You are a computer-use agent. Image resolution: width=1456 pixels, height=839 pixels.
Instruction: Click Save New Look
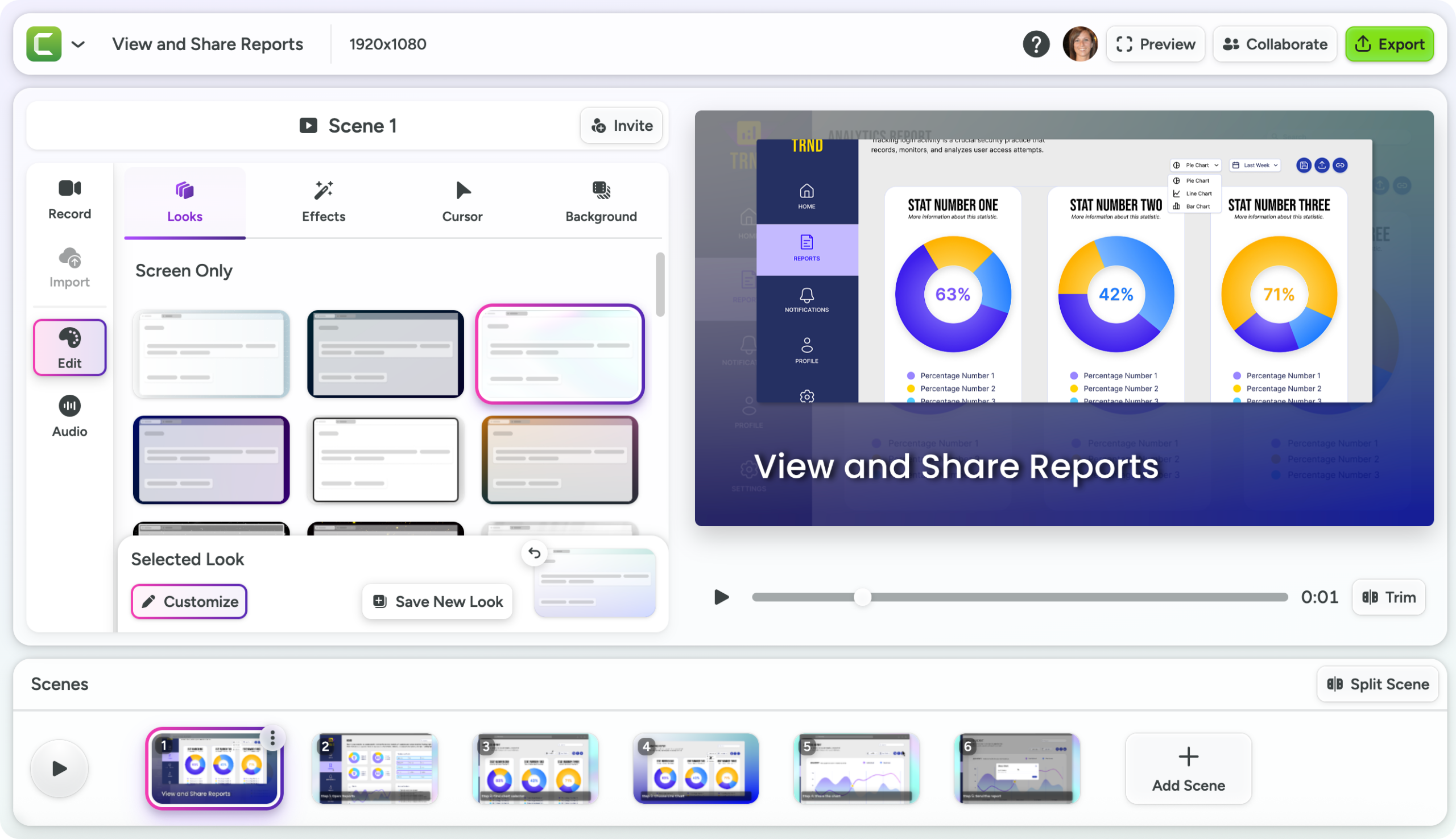tap(438, 602)
